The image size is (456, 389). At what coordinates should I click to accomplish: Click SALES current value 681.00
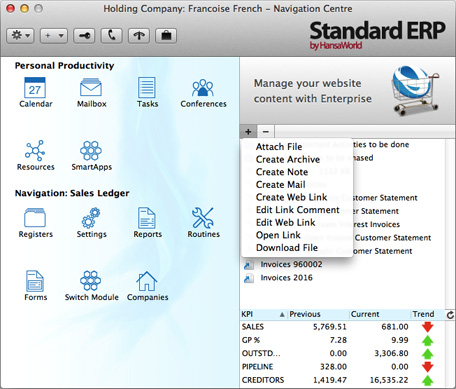pyautogui.click(x=395, y=327)
